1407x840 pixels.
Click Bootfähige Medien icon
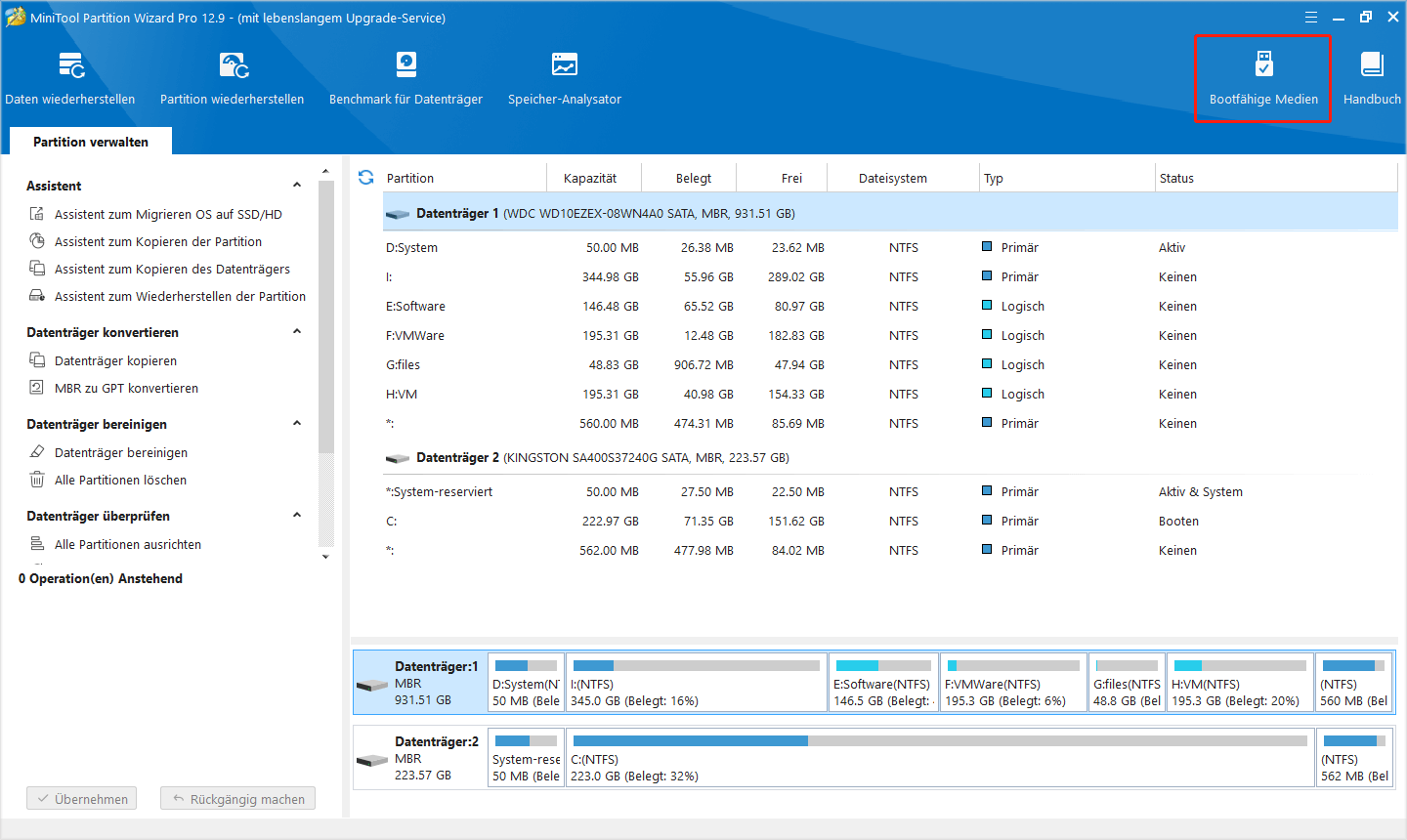point(1263,64)
